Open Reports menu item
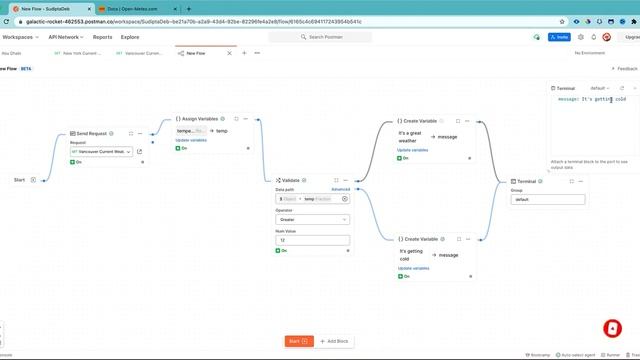640x360 pixels. point(102,37)
